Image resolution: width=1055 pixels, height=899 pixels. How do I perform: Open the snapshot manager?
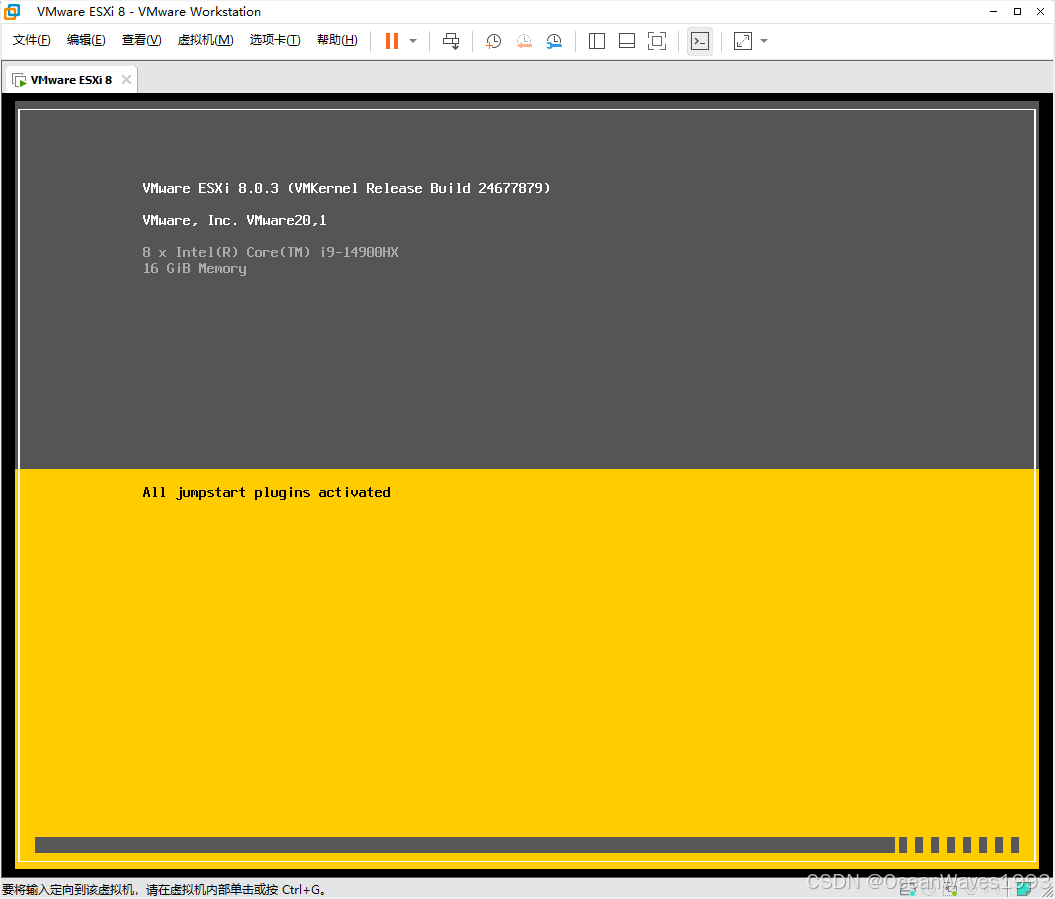pos(554,41)
